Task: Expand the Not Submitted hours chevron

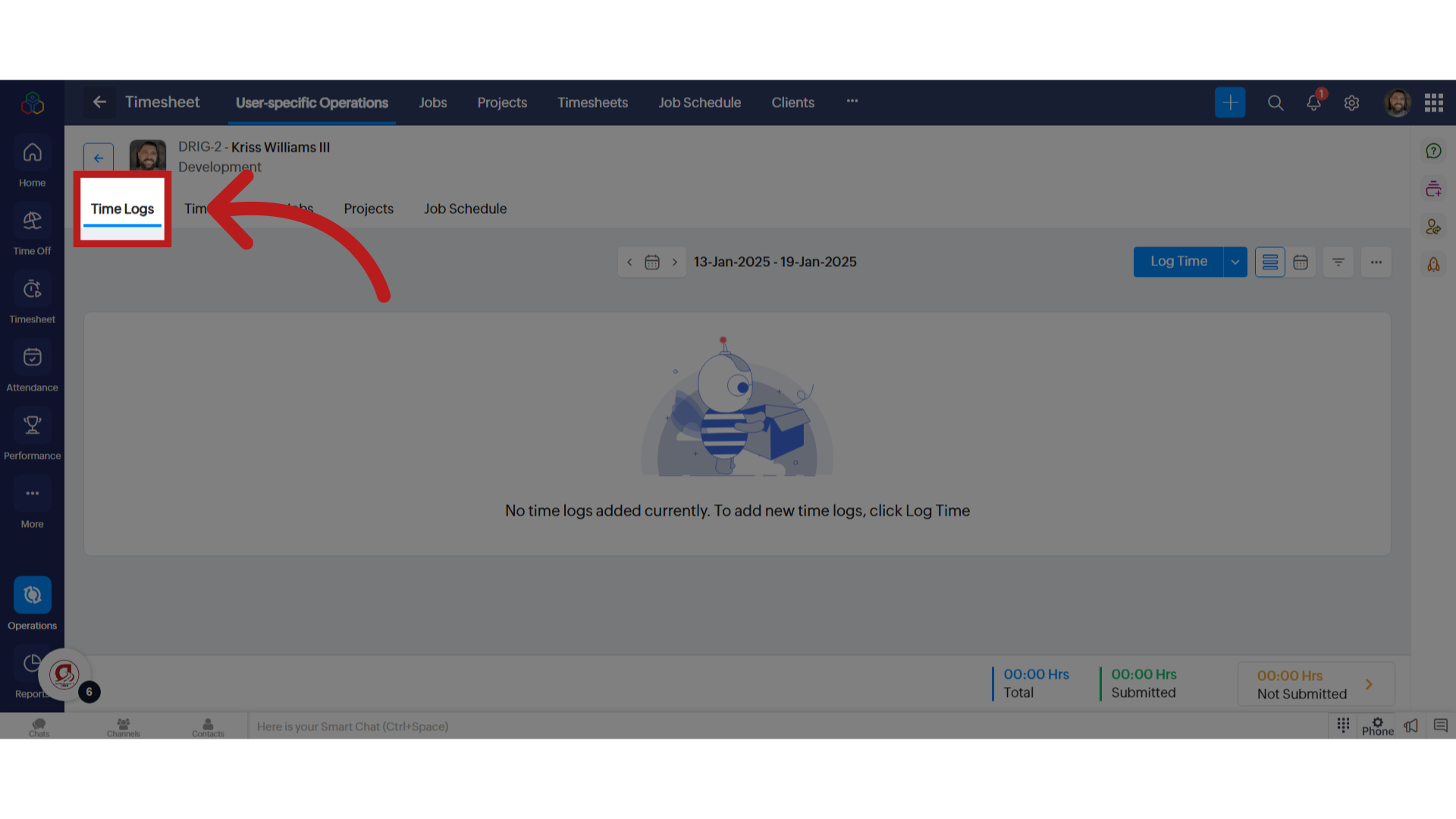Action: click(1370, 684)
